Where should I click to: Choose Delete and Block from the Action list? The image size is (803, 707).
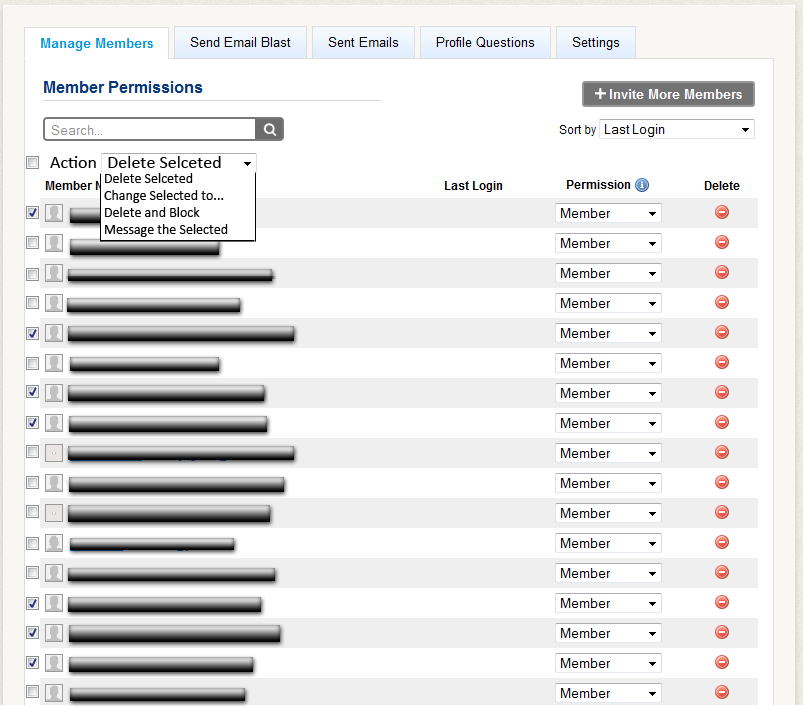tap(152, 213)
